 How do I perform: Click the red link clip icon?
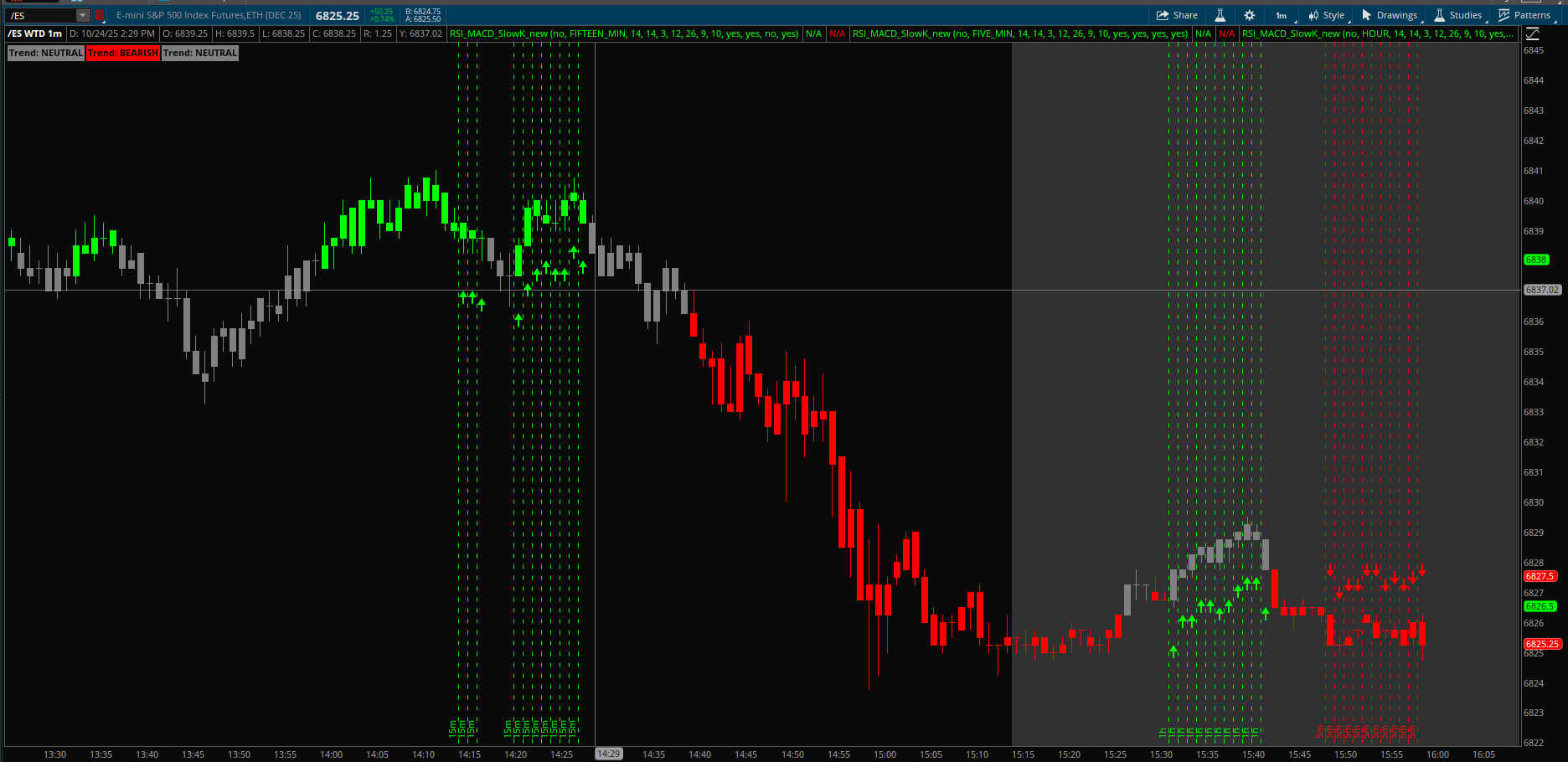pyautogui.click(x=99, y=15)
